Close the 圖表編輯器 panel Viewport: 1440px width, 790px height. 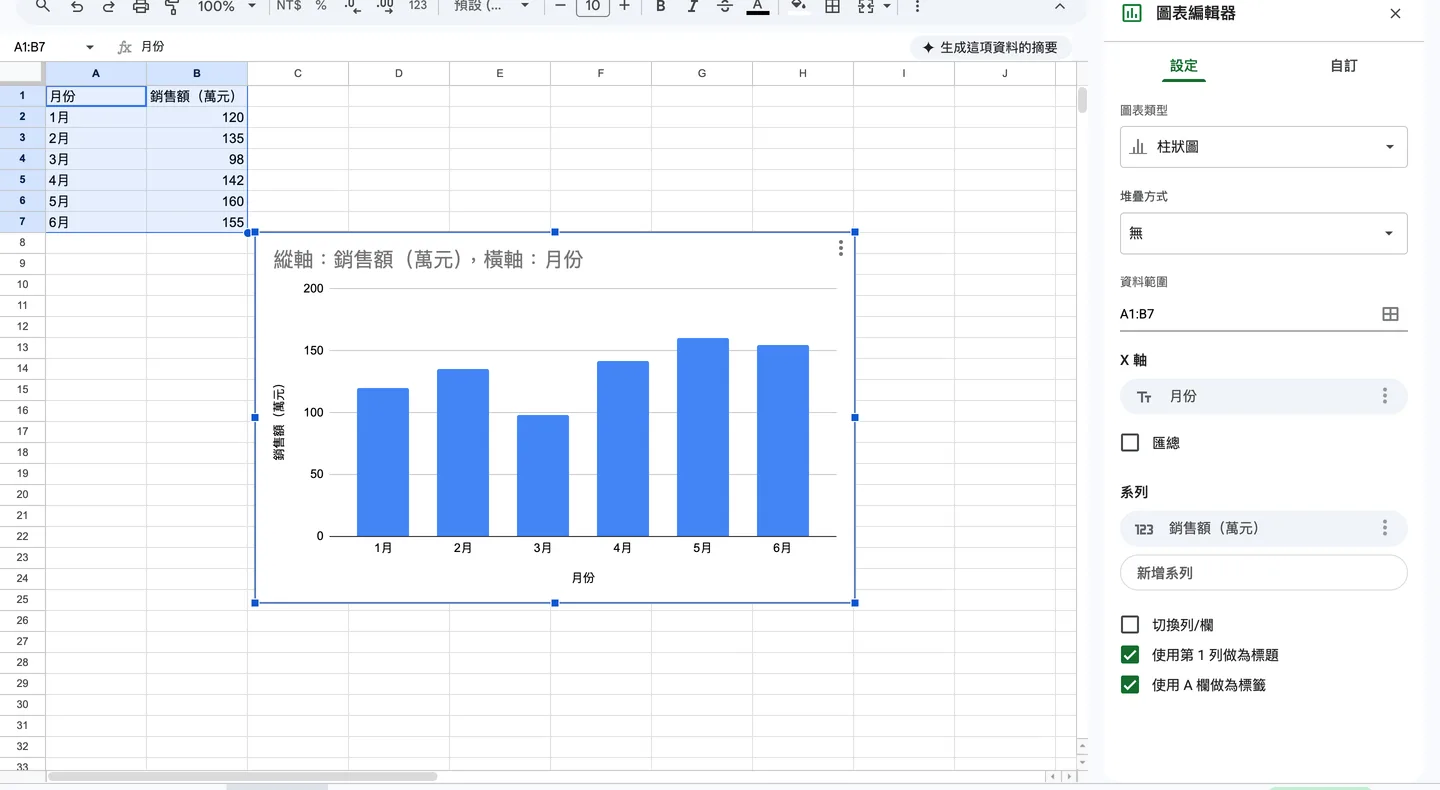point(1396,14)
